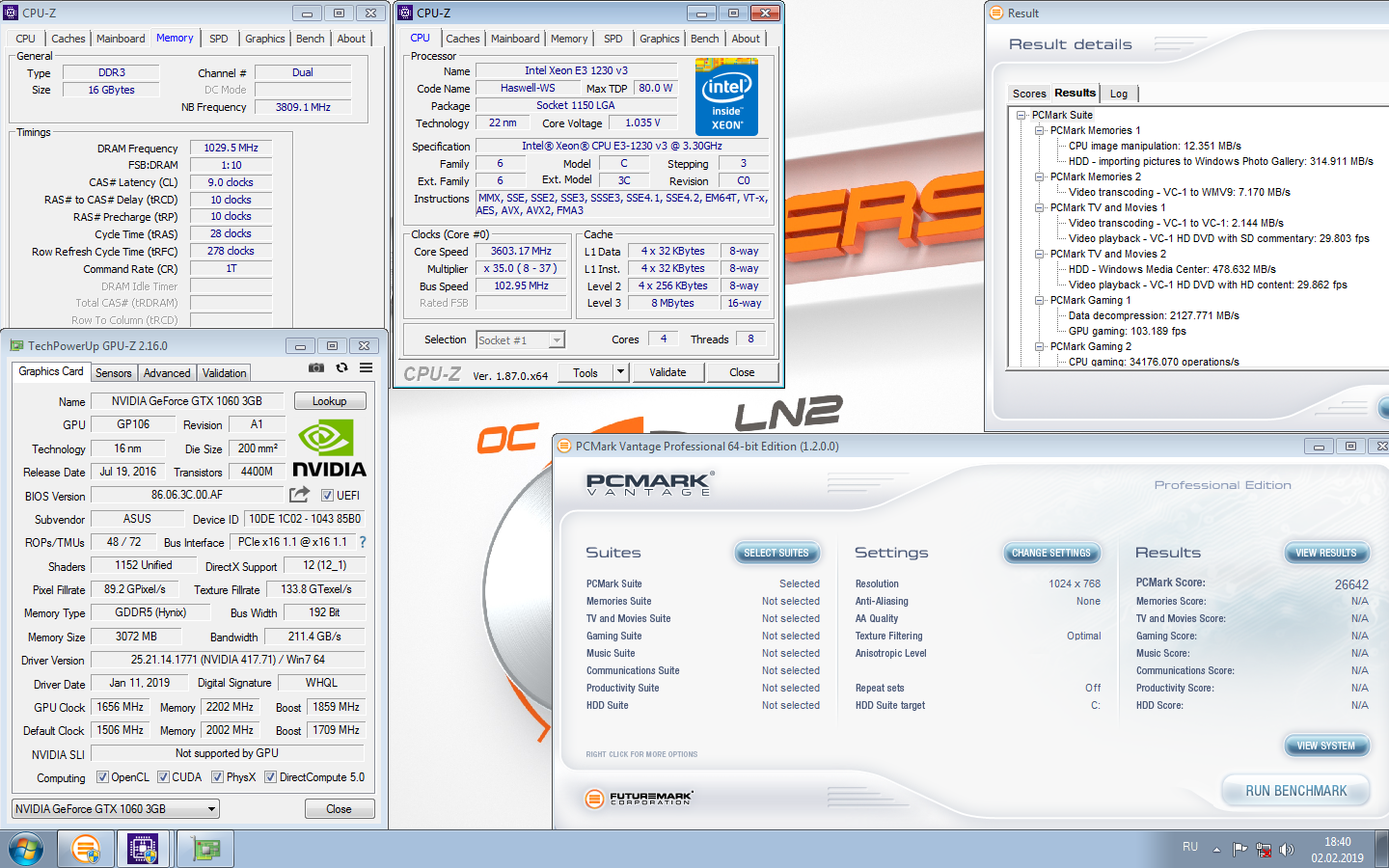Click the PCMark Score value 26642
The height and width of the screenshot is (868, 1389).
[x=1351, y=584]
